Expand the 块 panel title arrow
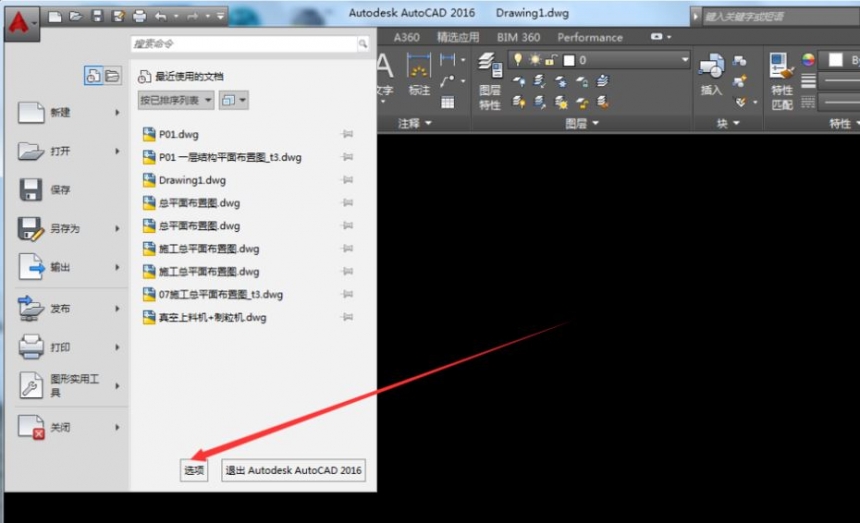Screen dimensions: 860x523 (x=737, y=123)
